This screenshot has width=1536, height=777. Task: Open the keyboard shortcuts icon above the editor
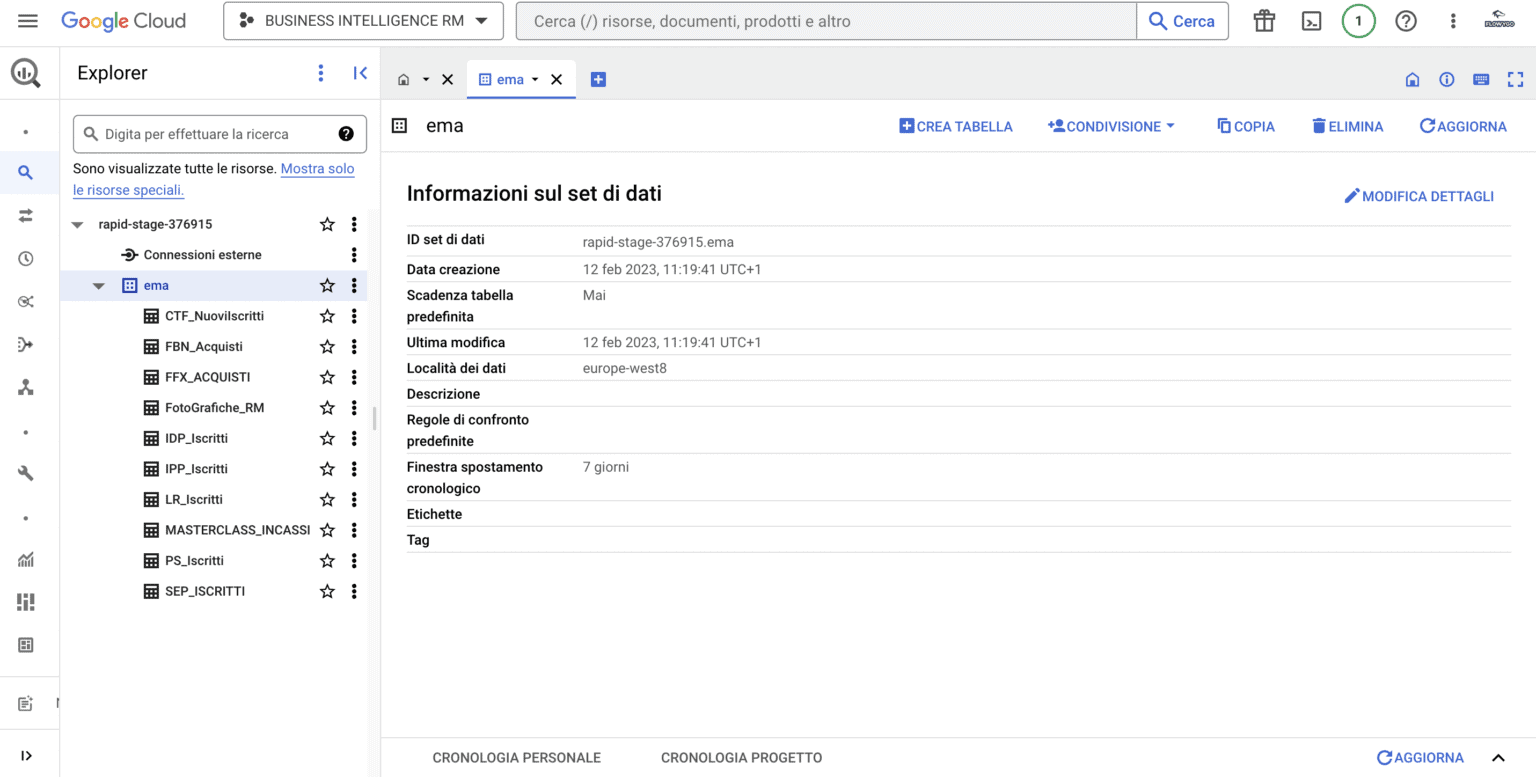point(1480,79)
